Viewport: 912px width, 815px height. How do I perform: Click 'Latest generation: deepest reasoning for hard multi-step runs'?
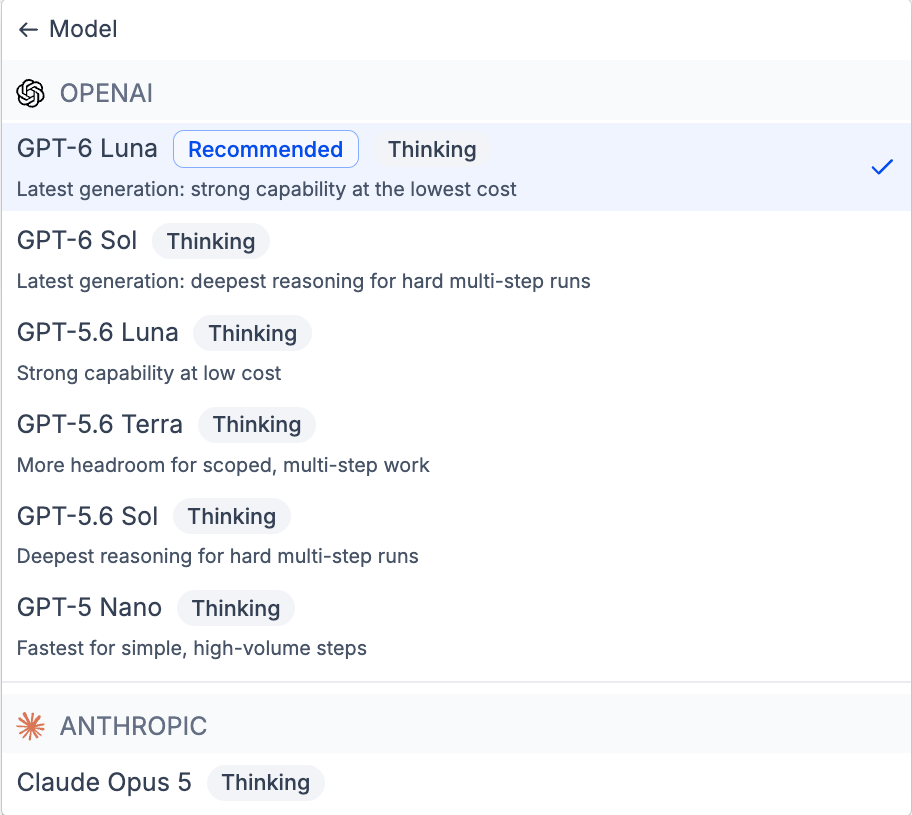tap(304, 281)
